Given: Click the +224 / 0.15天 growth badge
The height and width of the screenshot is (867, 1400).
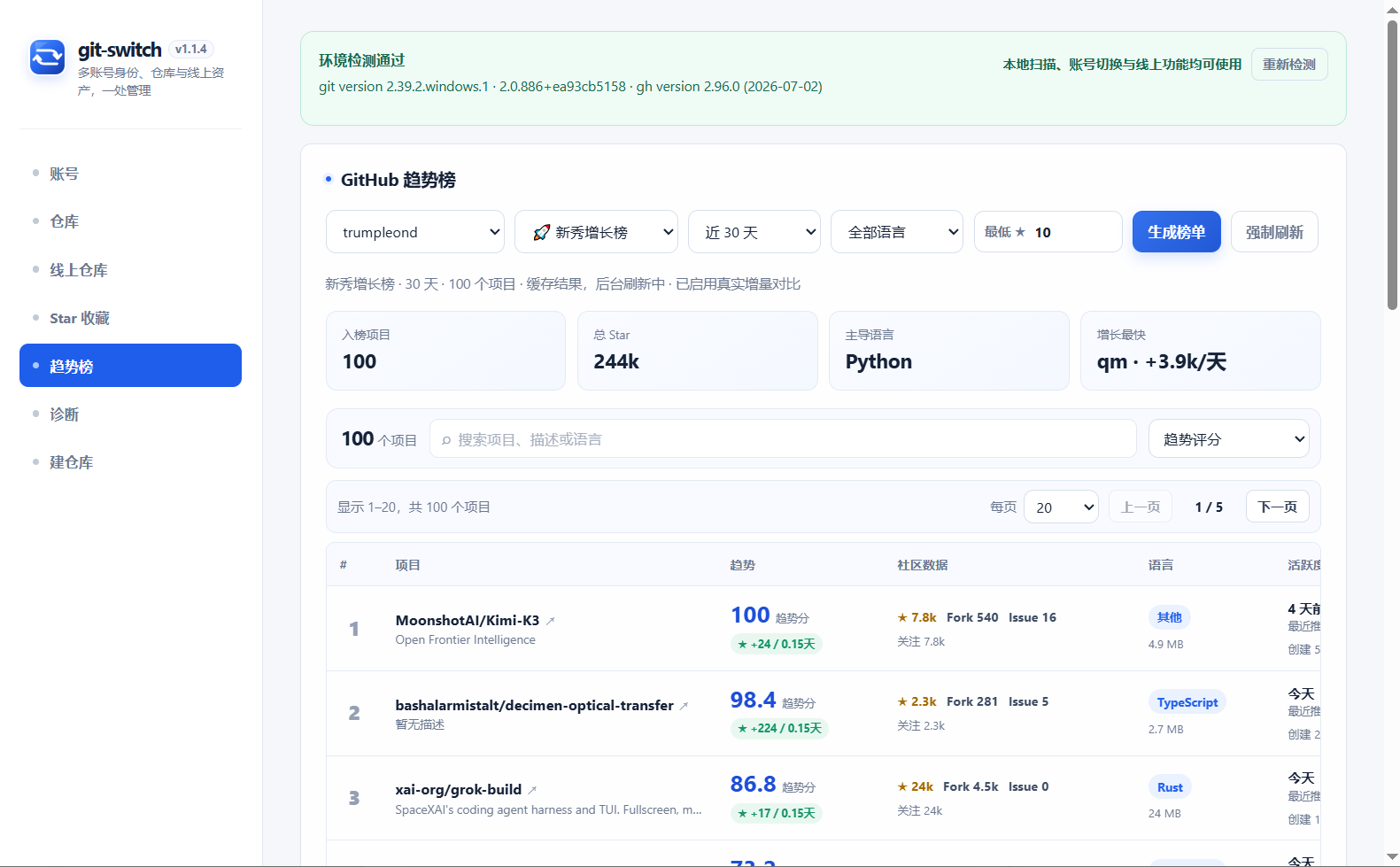Looking at the screenshot, I should click(x=779, y=728).
